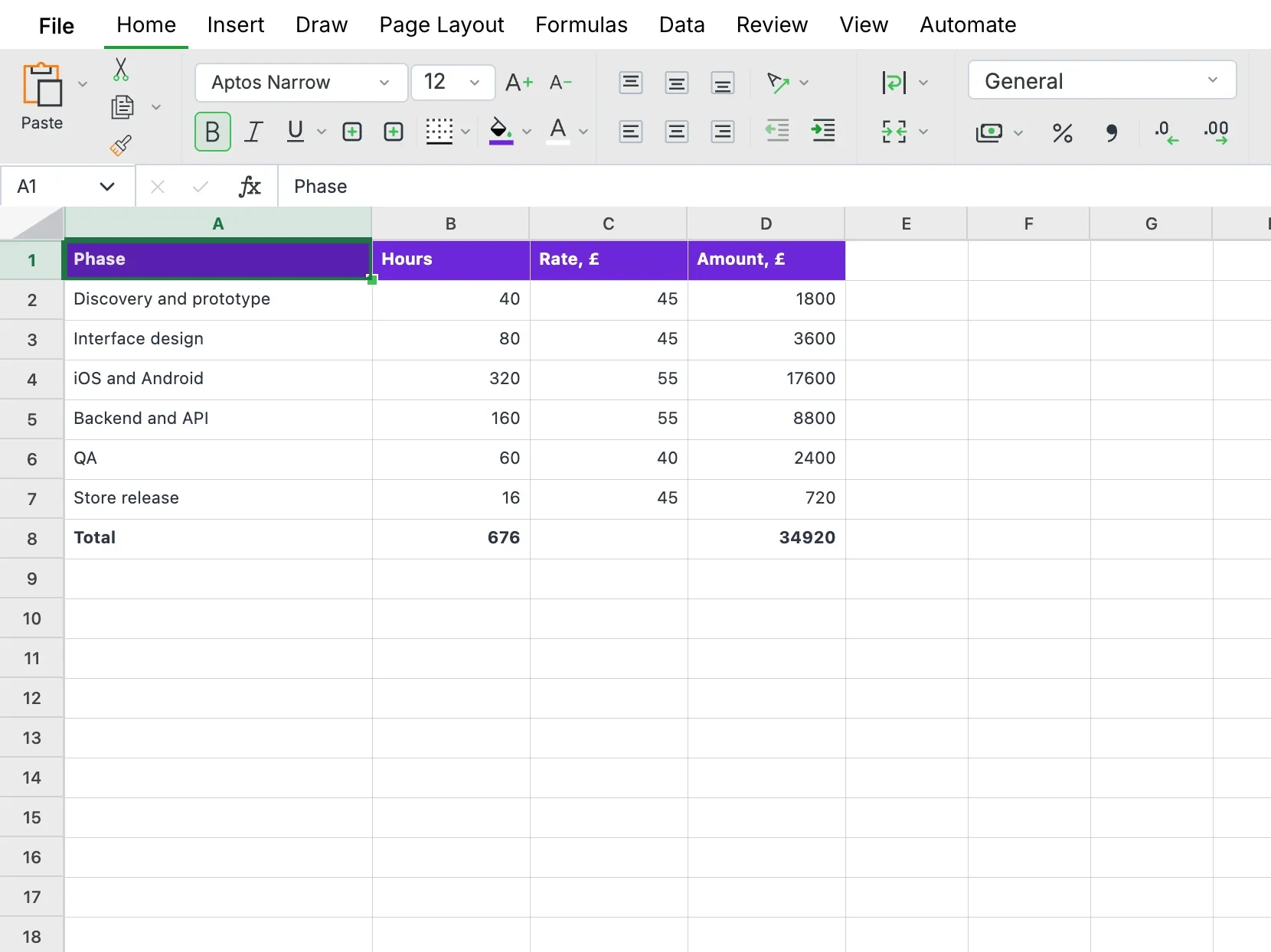Select the cell containing 34920

(766, 538)
